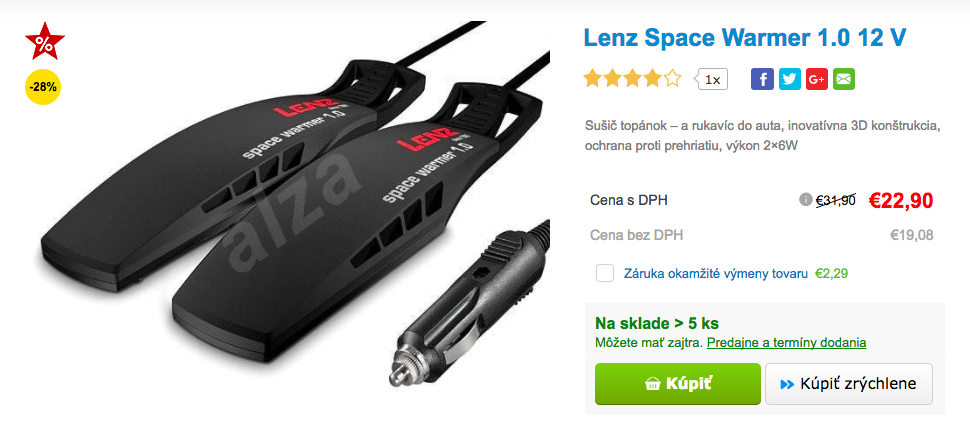Open the 1x review count bubble

click(711, 80)
